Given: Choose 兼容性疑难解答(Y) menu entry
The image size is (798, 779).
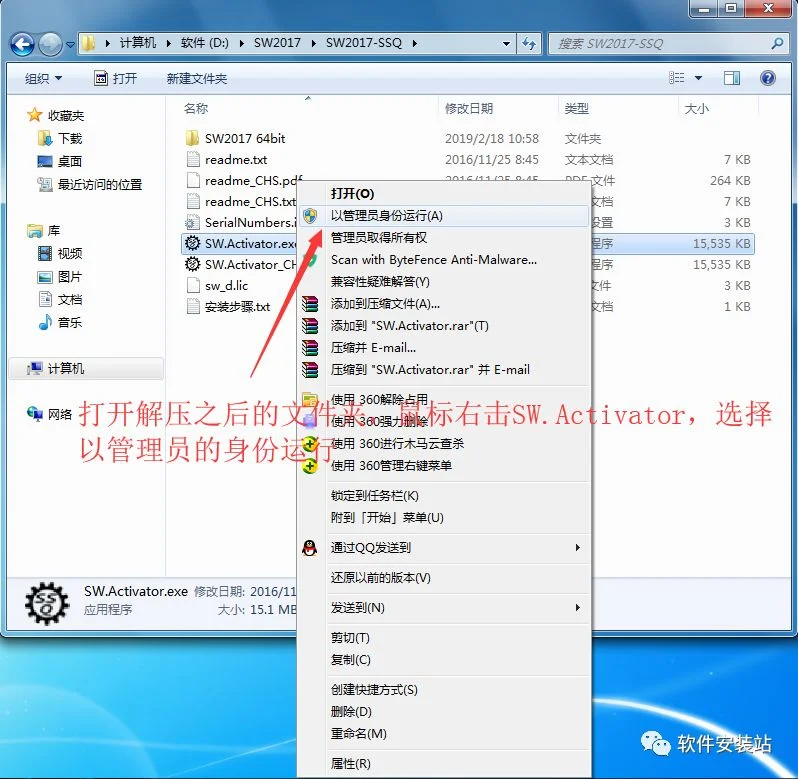Looking at the screenshot, I should point(444,281).
